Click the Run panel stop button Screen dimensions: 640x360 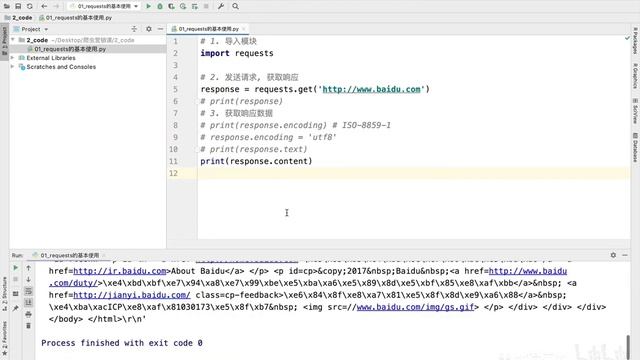[x=16, y=279]
